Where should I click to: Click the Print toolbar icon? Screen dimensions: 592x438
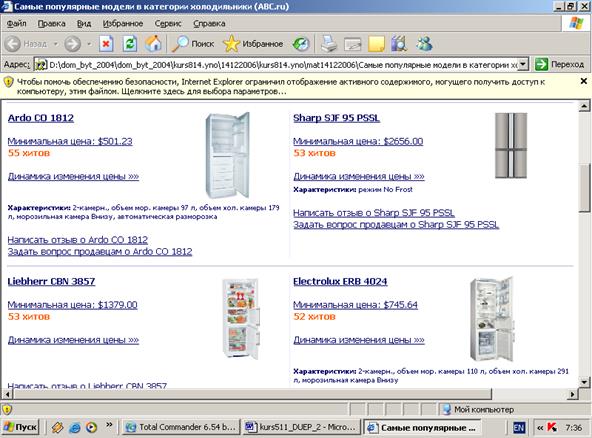click(x=328, y=44)
